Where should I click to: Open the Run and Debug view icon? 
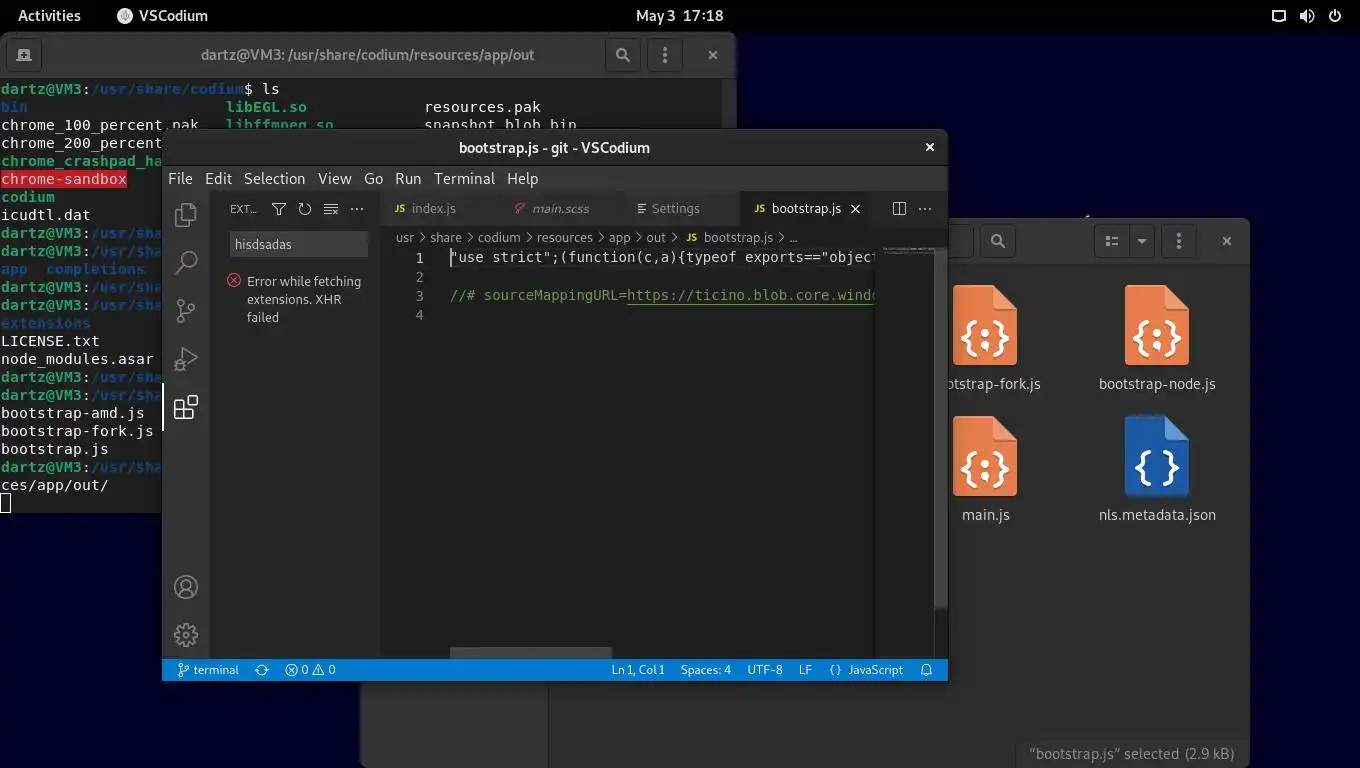186,358
